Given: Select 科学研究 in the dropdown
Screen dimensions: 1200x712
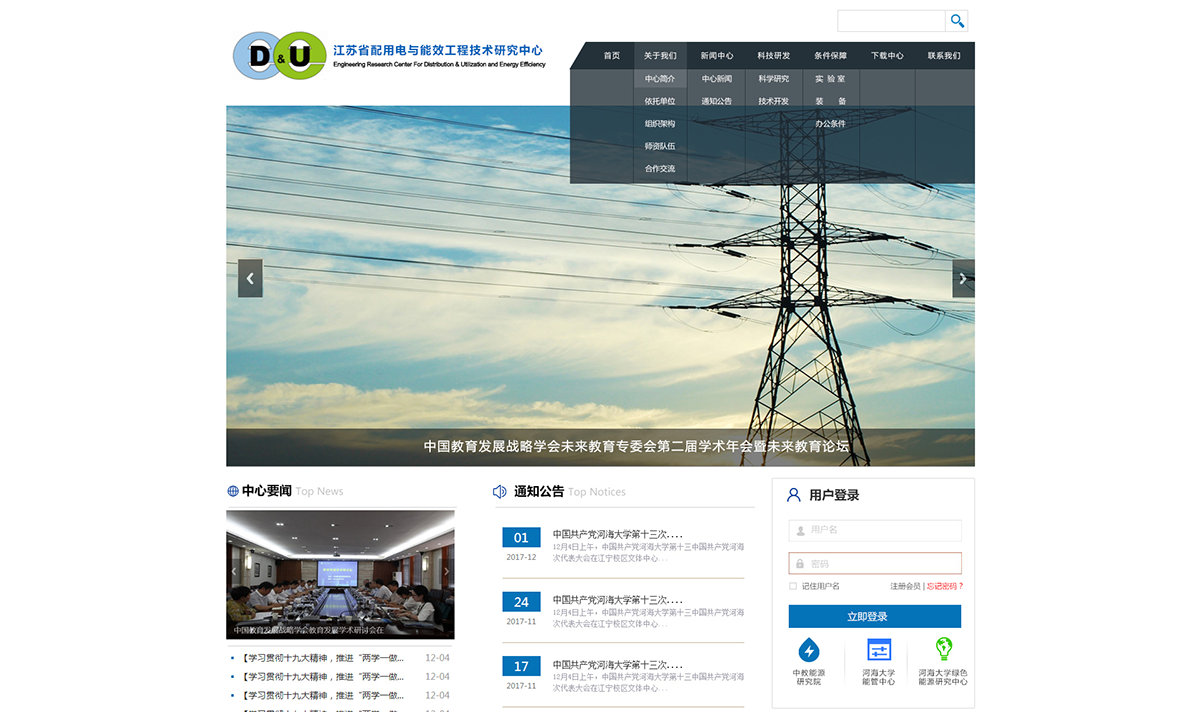Looking at the screenshot, I should coord(774,79).
